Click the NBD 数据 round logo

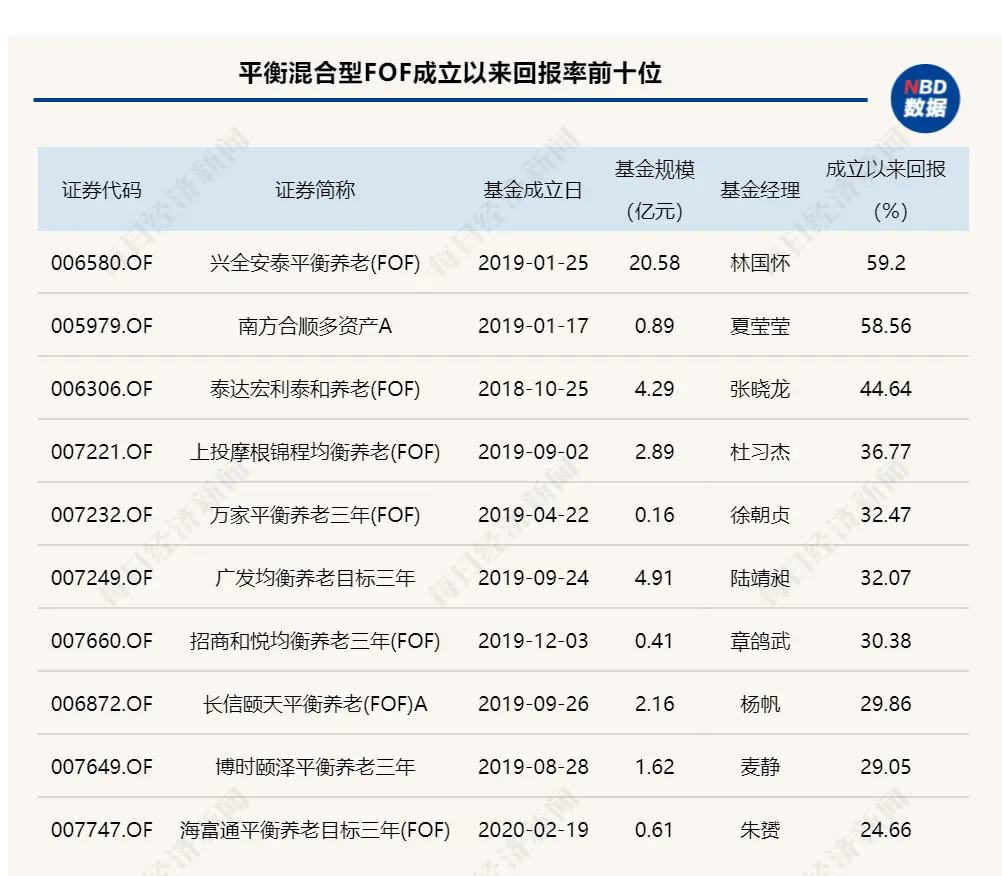[925, 98]
